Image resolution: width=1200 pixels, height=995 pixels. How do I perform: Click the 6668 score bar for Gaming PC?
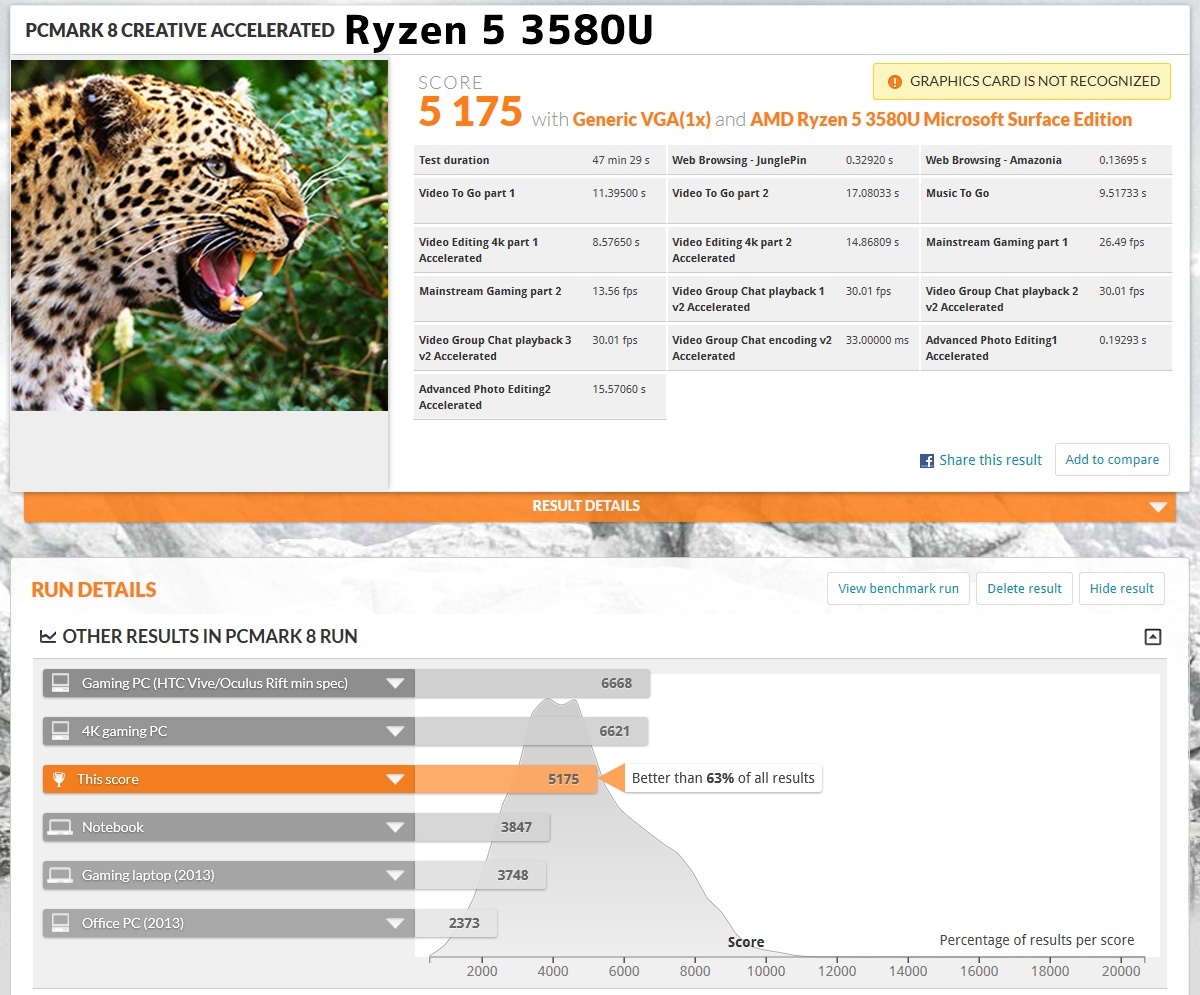(x=532, y=683)
